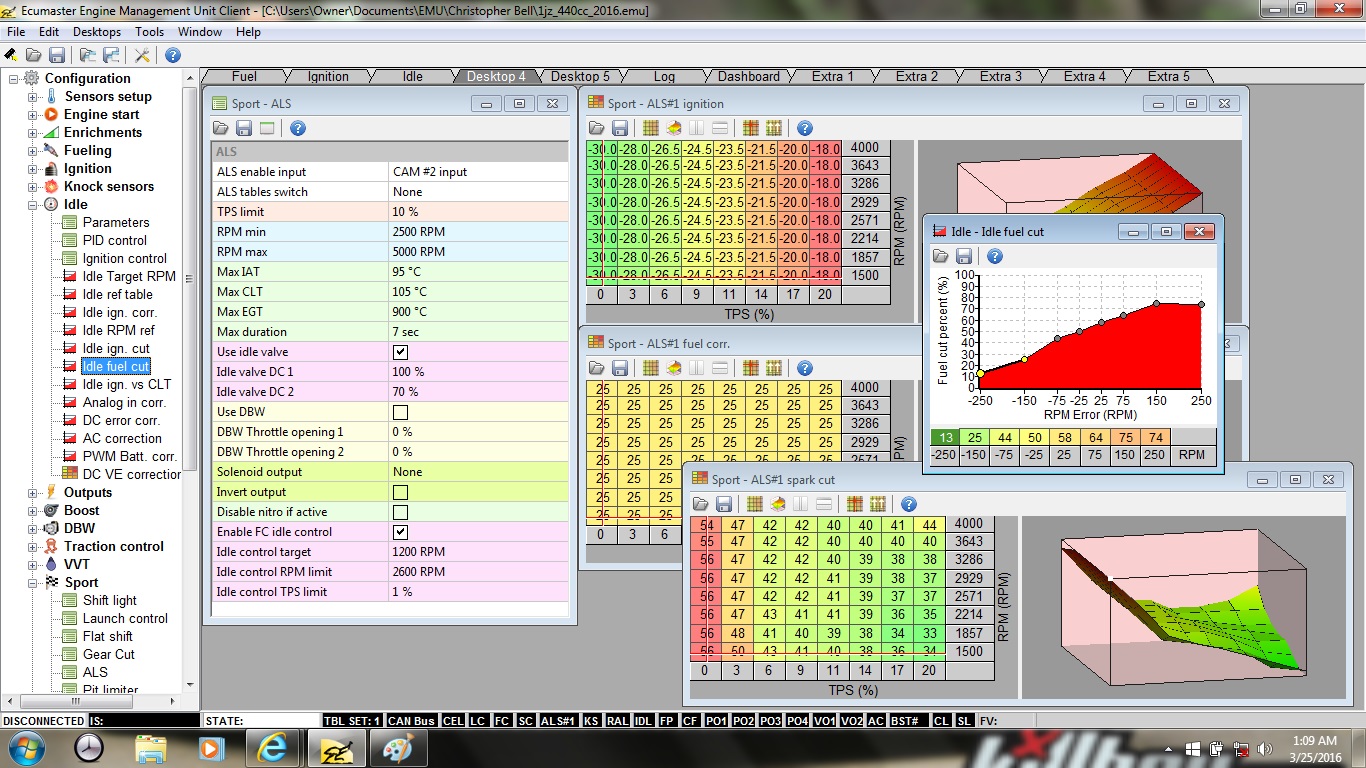Viewport: 1366px width, 768px height.
Task: Tick the Invert output checkbox
Action: tap(400, 492)
